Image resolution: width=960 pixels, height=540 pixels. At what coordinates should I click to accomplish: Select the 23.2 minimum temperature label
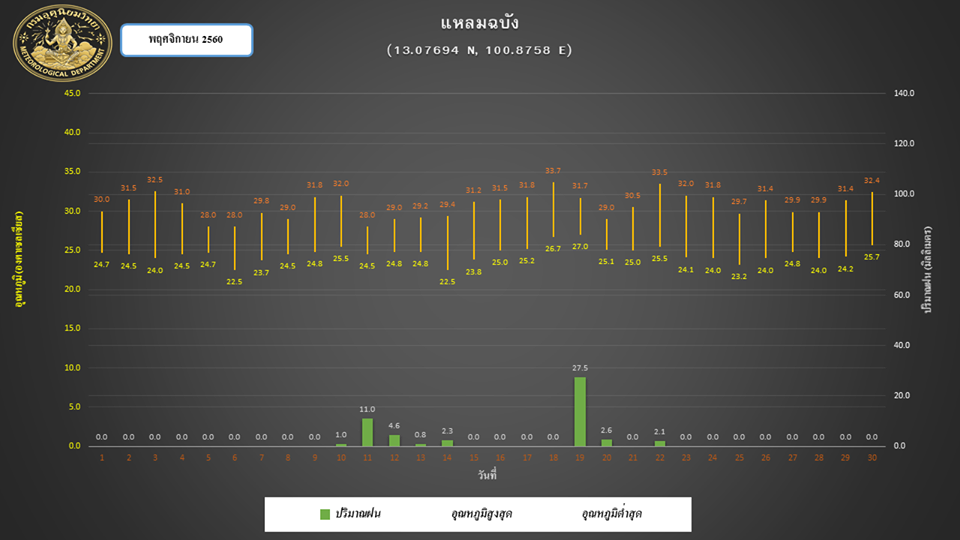pyautogui.click(x=739, y=277)
